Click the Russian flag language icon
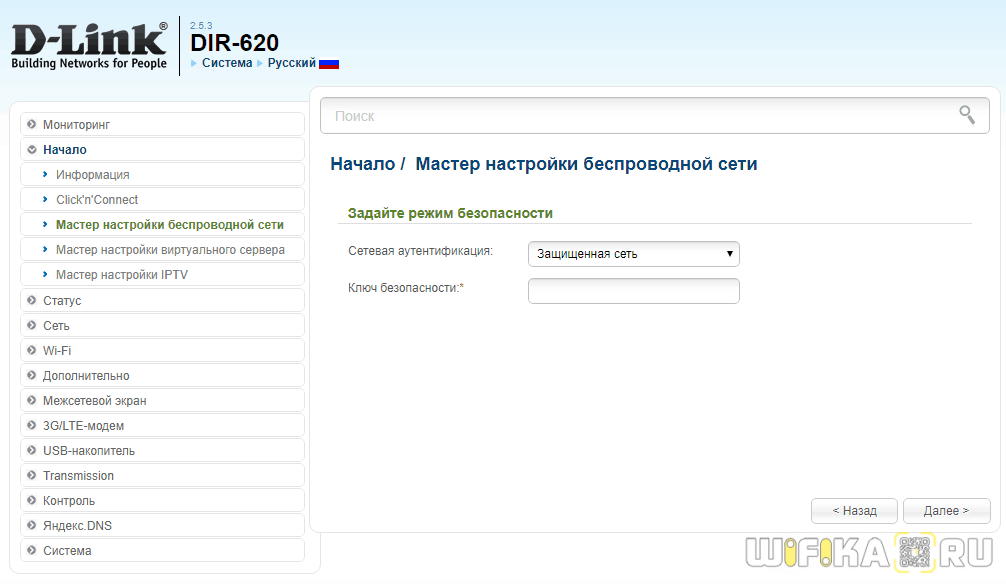The height and width of the screenshot is (584, 1006). [x=329, y=63]
